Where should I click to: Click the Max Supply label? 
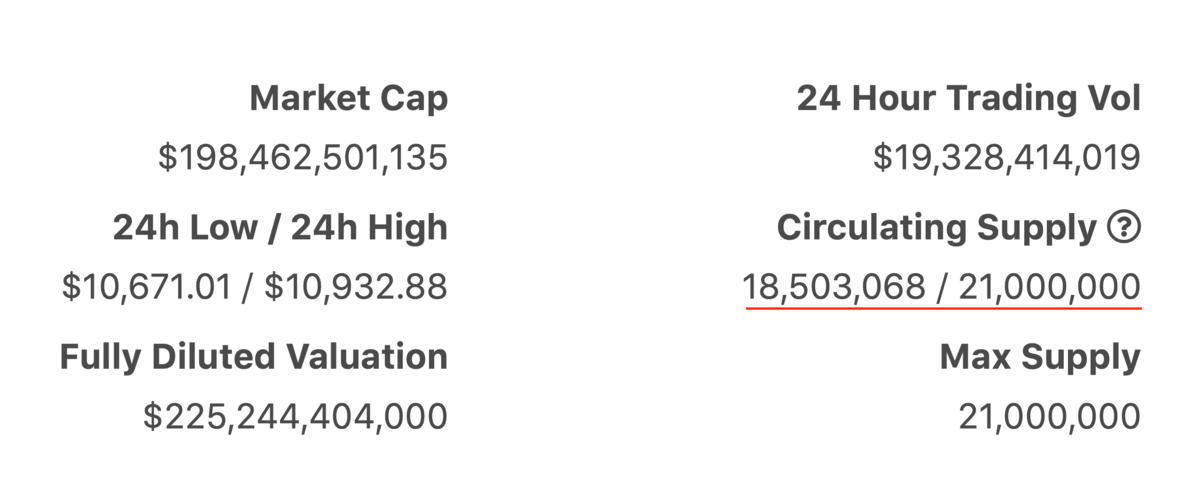1040,357
